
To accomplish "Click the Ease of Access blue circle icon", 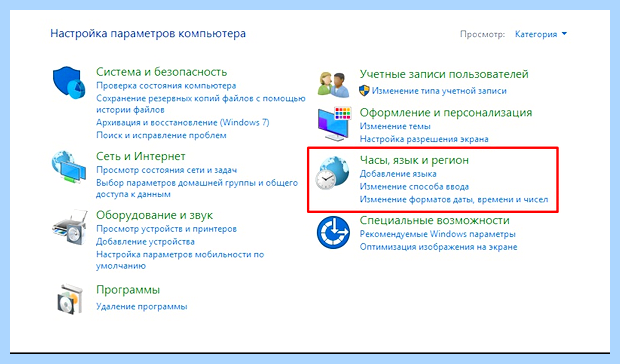I will point(333,232).
